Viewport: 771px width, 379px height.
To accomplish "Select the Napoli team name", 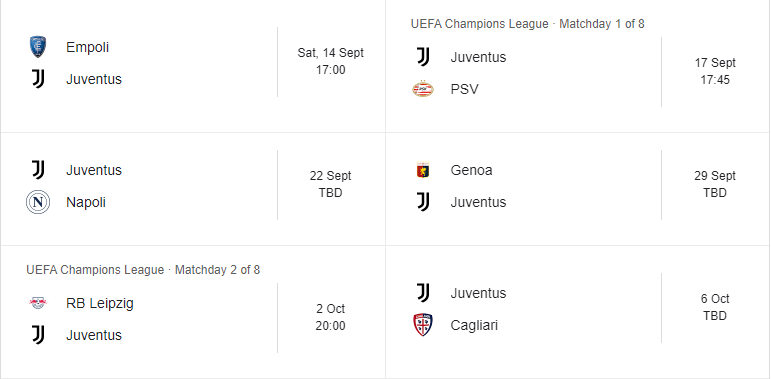I will click(86, 203).
